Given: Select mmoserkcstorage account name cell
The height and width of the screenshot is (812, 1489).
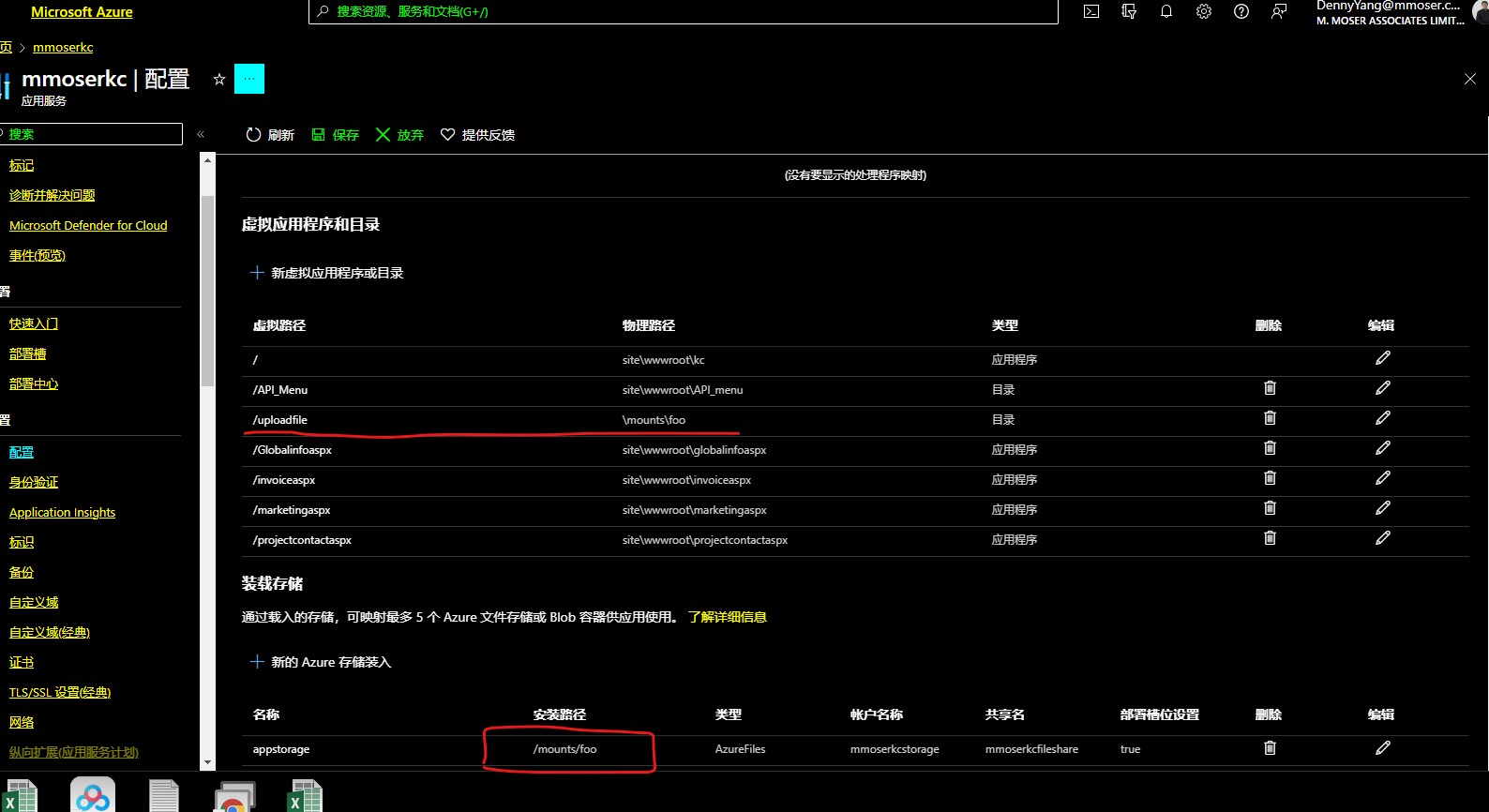Looking at the screenshot, I should point(895,748).
